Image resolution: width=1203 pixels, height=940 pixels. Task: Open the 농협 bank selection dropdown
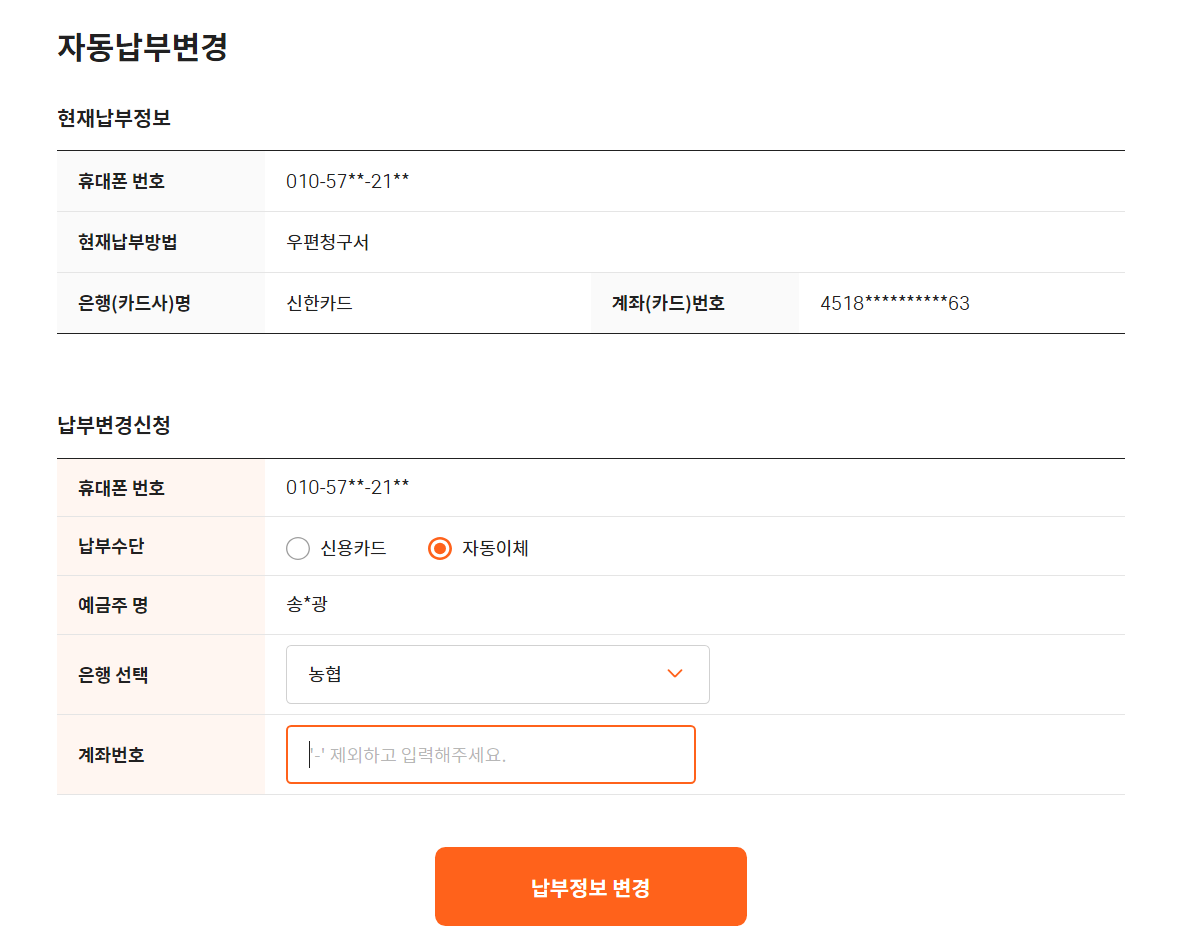pos(498,674)
